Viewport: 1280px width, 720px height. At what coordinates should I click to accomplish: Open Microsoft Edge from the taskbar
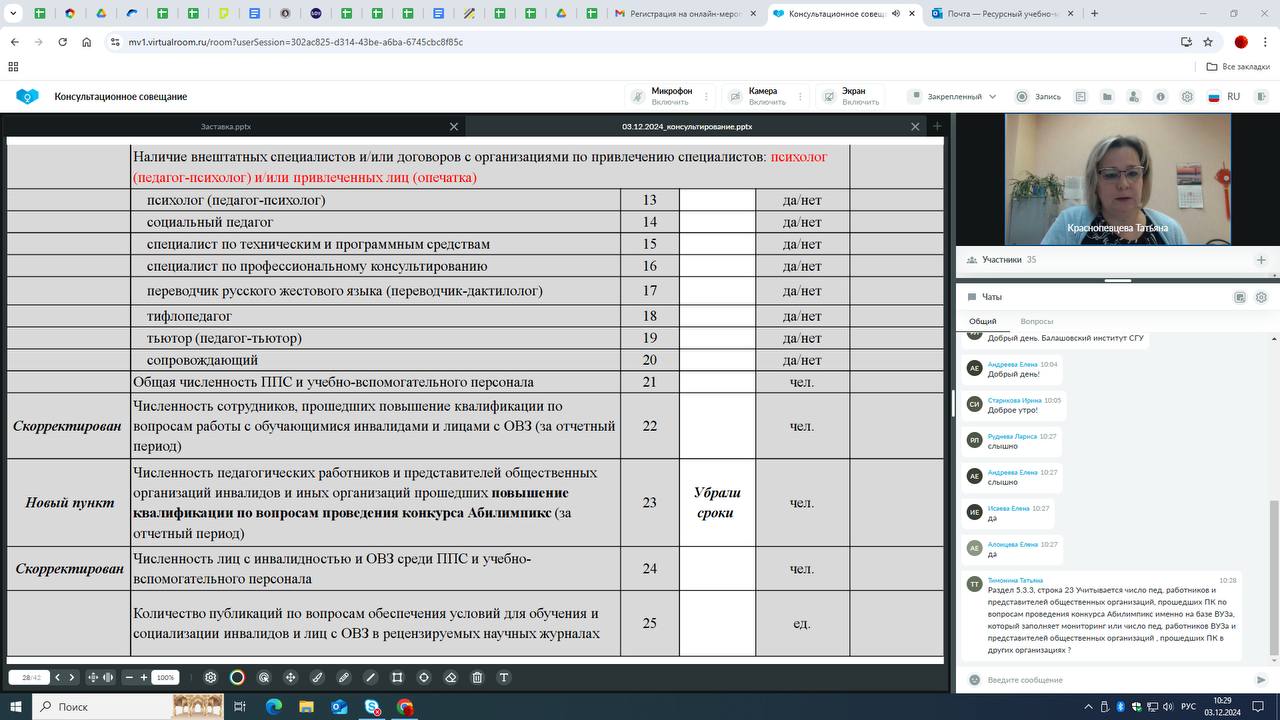[x=274, y=706]
